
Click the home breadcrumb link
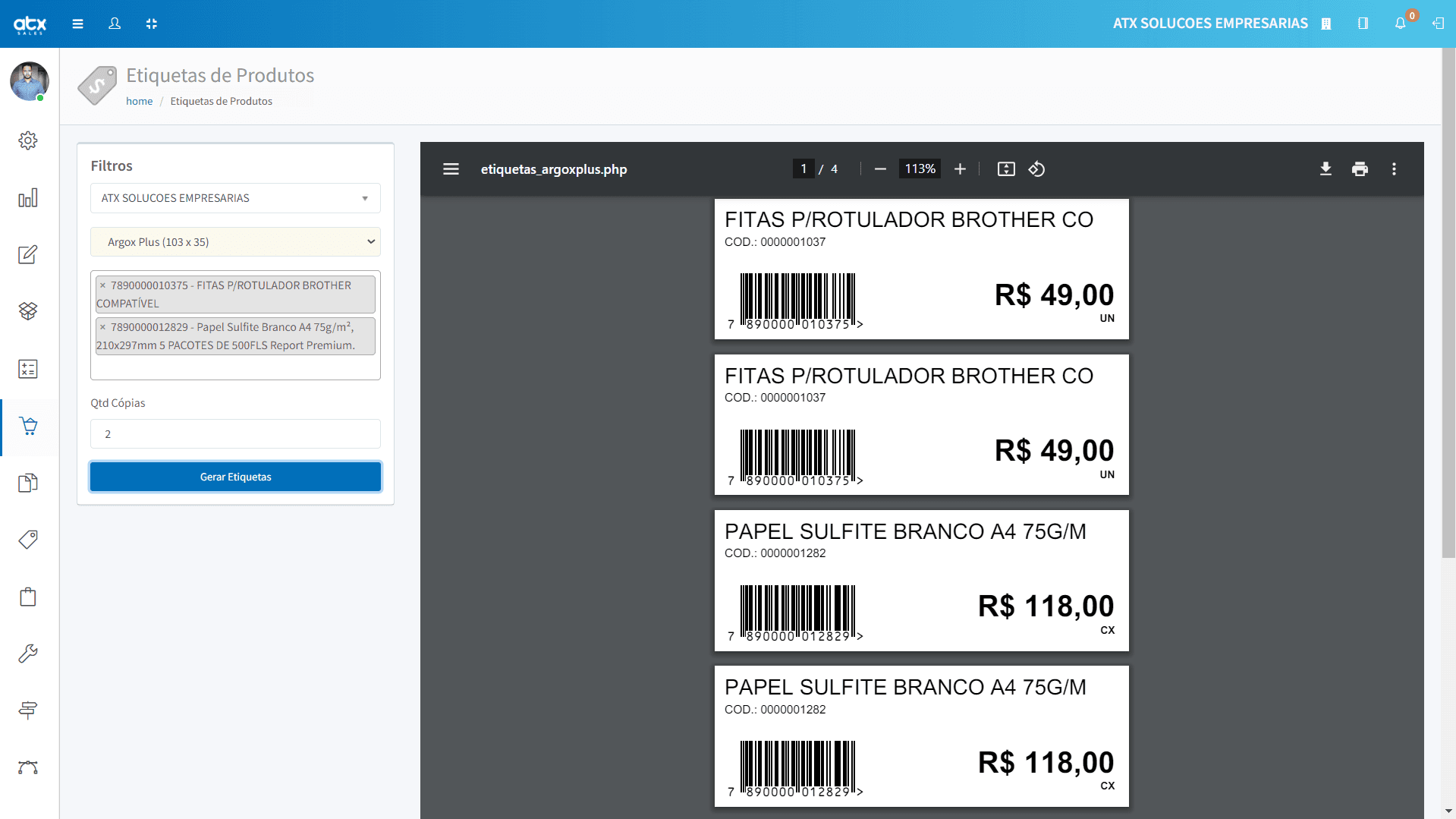click(139, 101)
